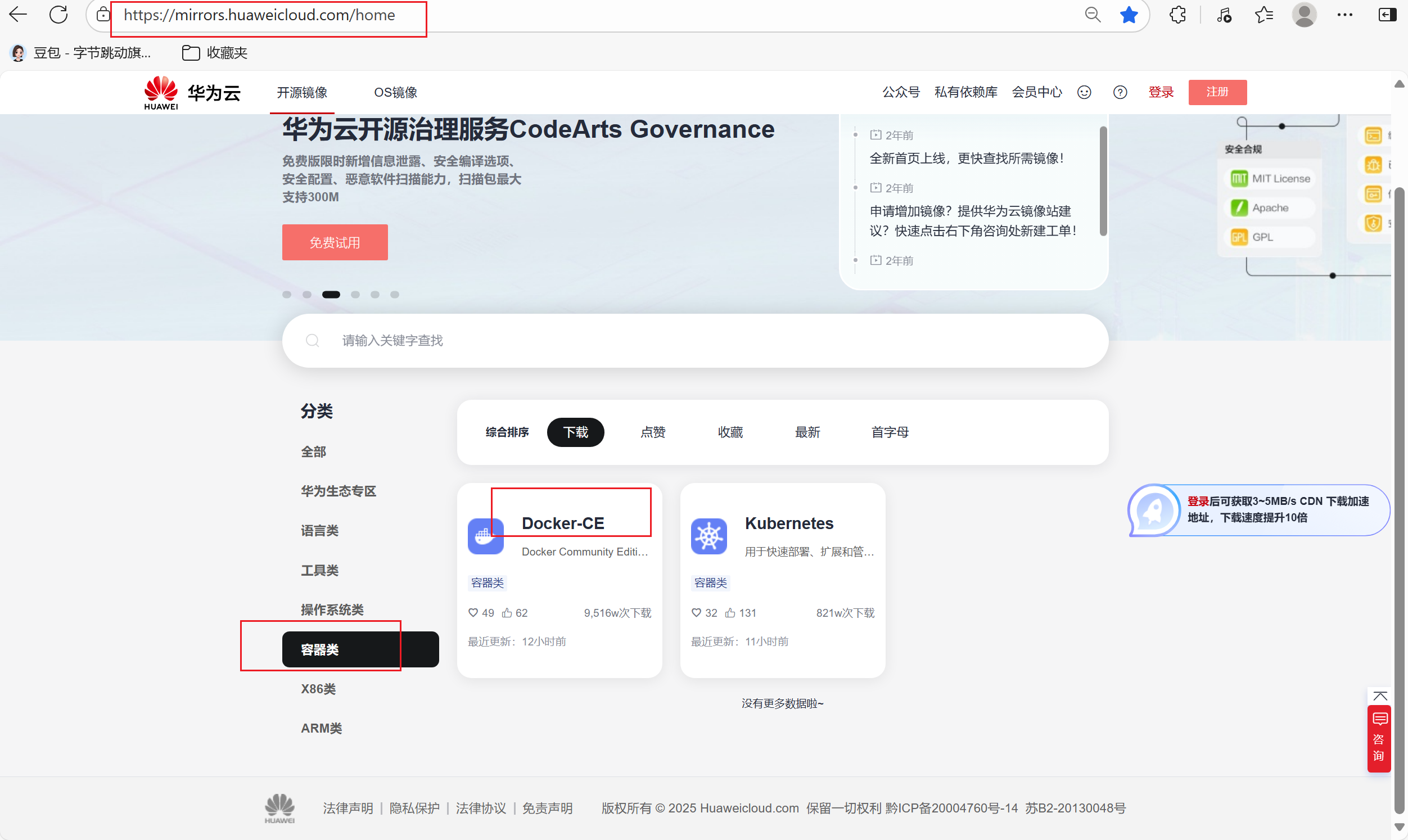Viewport: 1408px width, 840px height.
Task: Open the 会员中心 link
Action: click(1037, 92)
